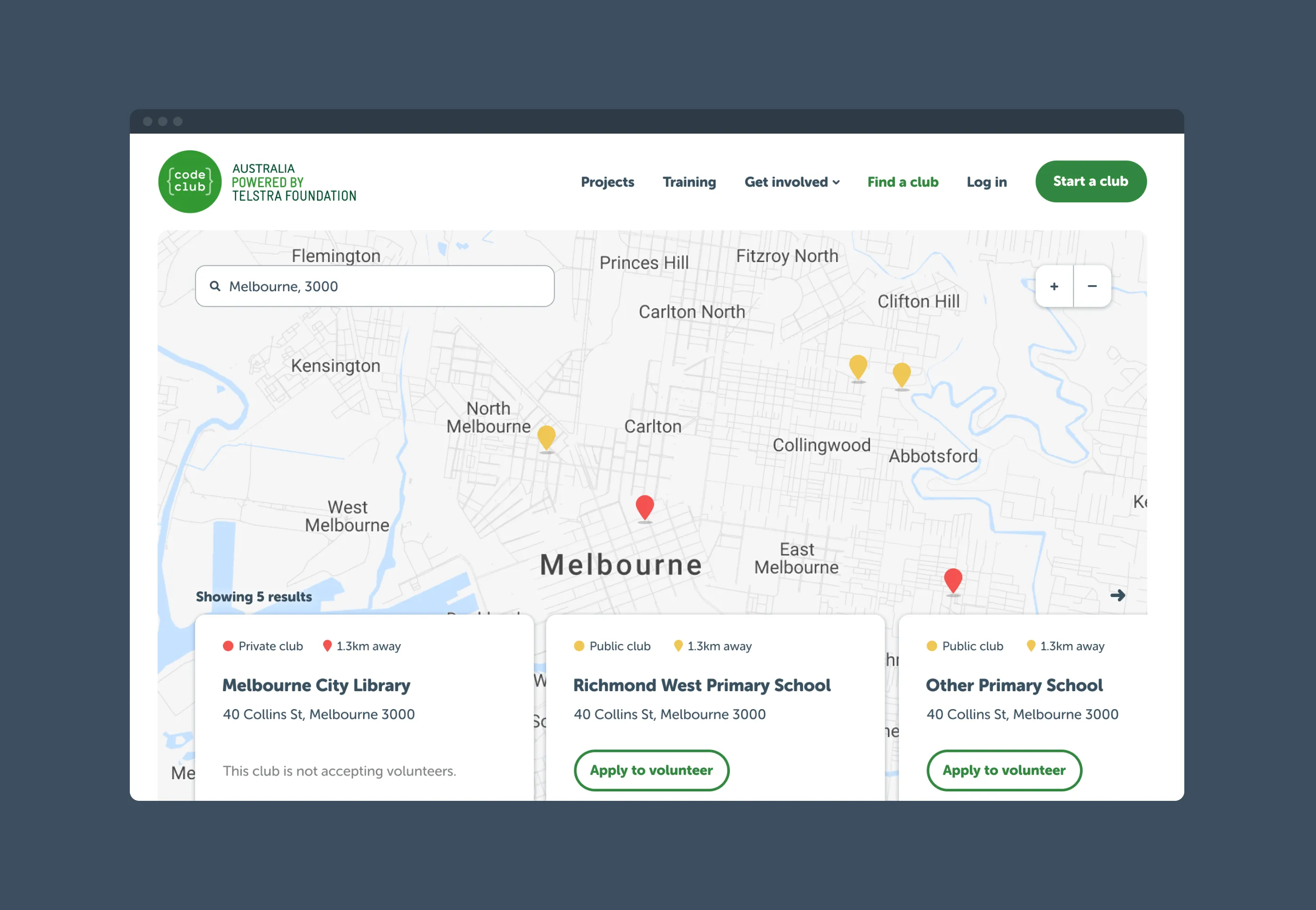This screenshot has width=1316, height=910.
Task: Open the Training menu item
Action: point(689,182)
